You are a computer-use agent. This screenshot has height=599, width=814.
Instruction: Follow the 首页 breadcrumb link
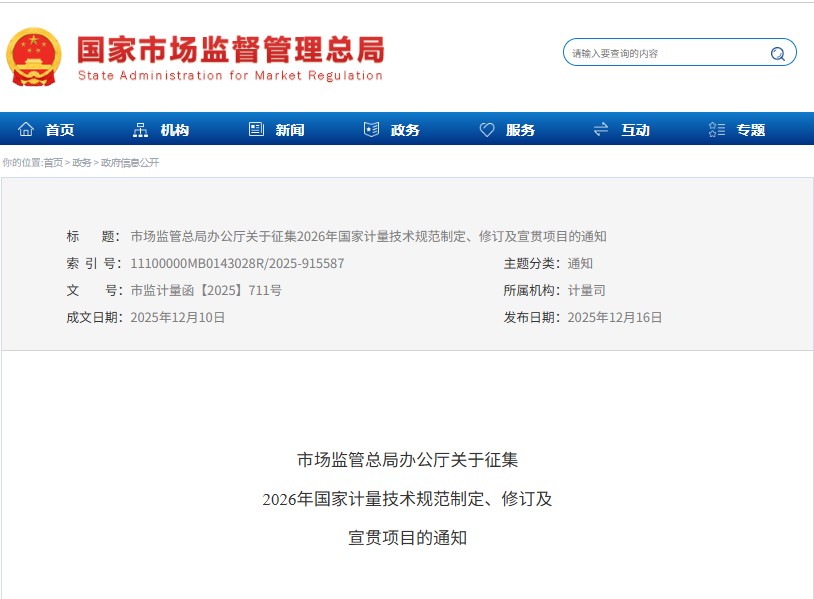pos(53,163)
